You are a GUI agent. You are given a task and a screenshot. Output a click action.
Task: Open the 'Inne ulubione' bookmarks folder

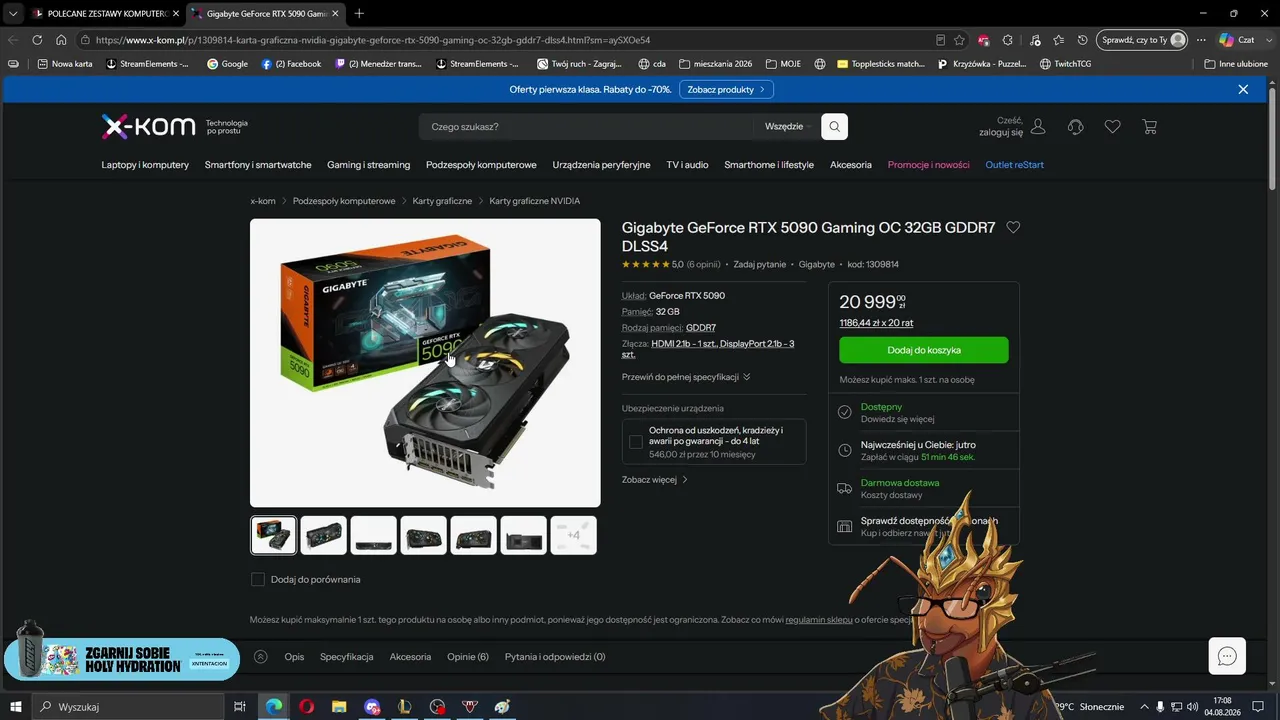tap(1236, 64)
